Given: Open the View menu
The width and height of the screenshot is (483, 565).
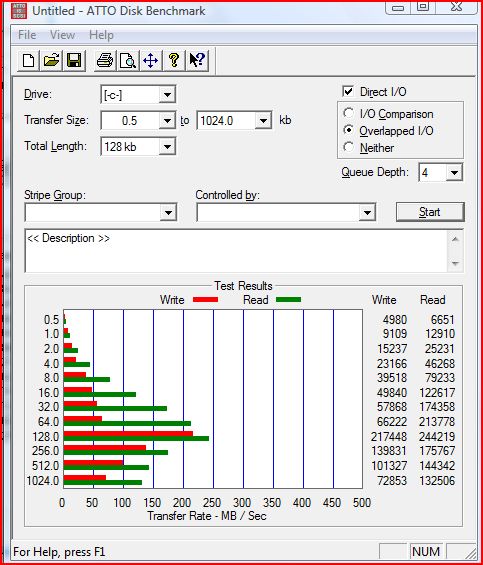Looking at the screenshot, I should (62, 35).
